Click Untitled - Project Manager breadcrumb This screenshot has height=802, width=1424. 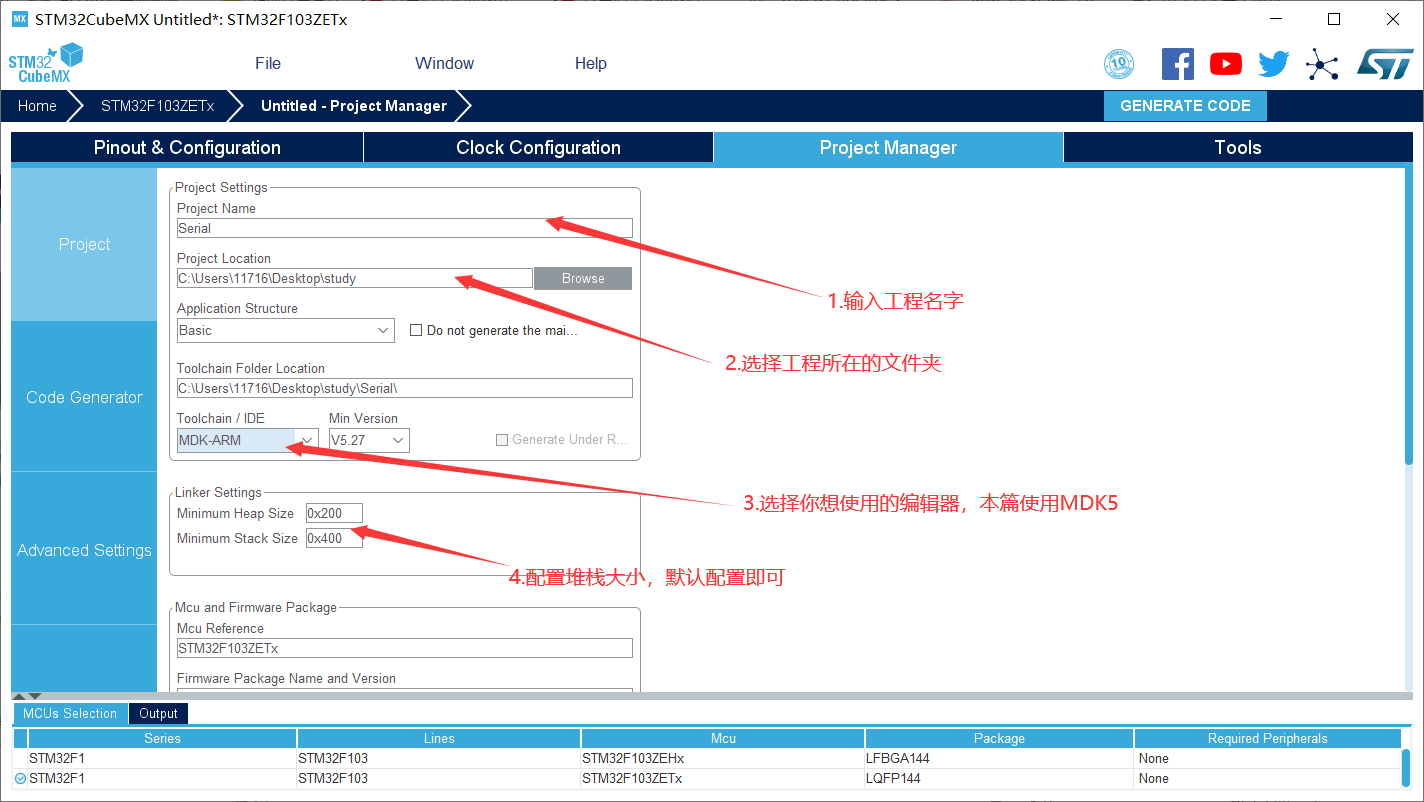[x=354, y=106]
